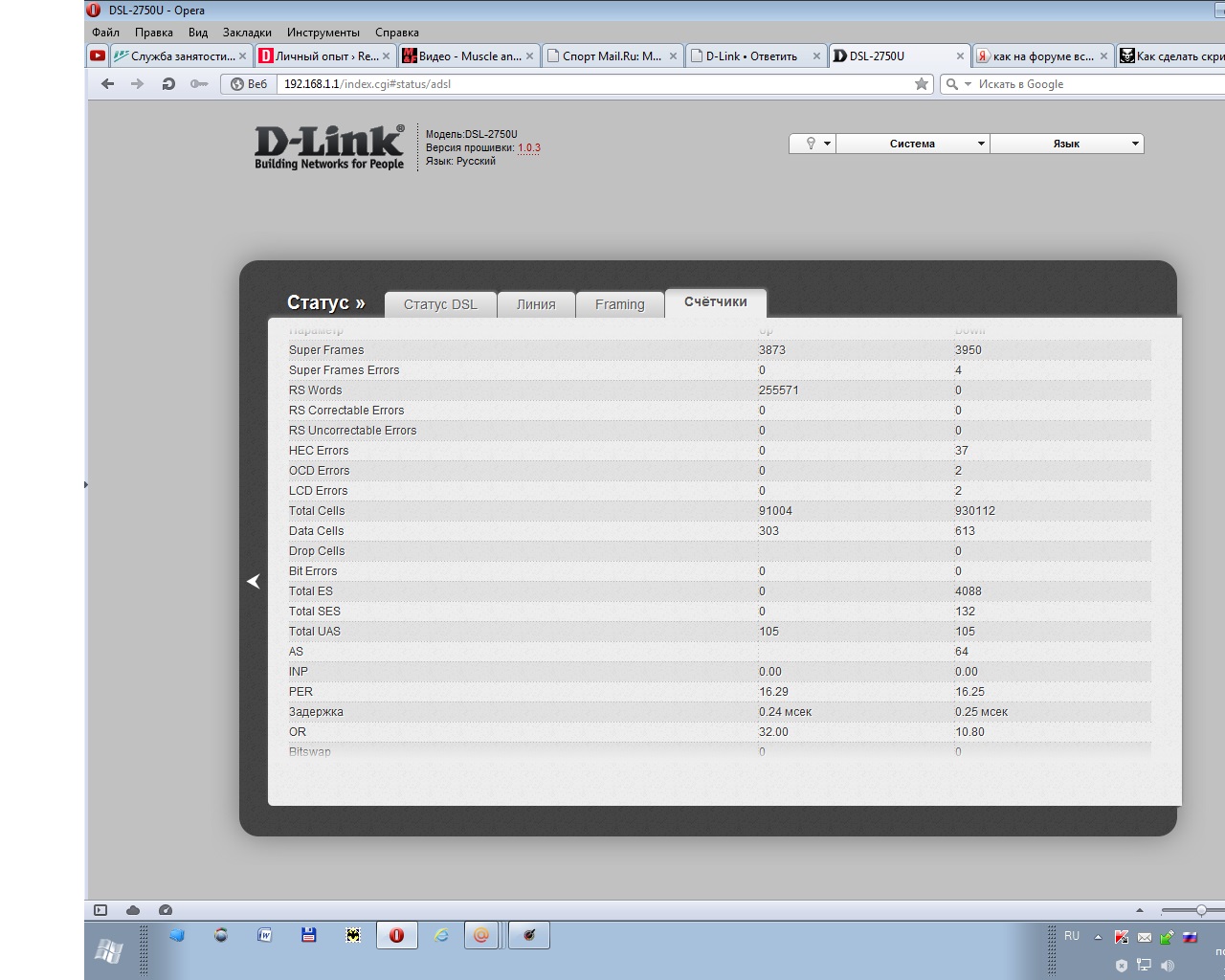The height and width of the screenshot is (980, 1225).
Task: Open the pinned YouTube tab
Action: 98,56
